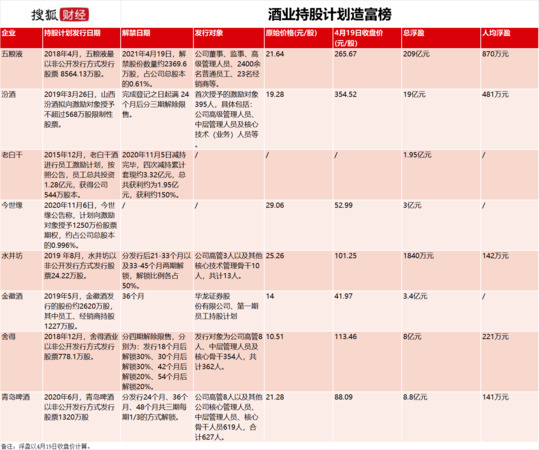The width and height of the screenshot is (539, 450).
Task: Click per-capita gain 142万元
Action: coord(495,256)
